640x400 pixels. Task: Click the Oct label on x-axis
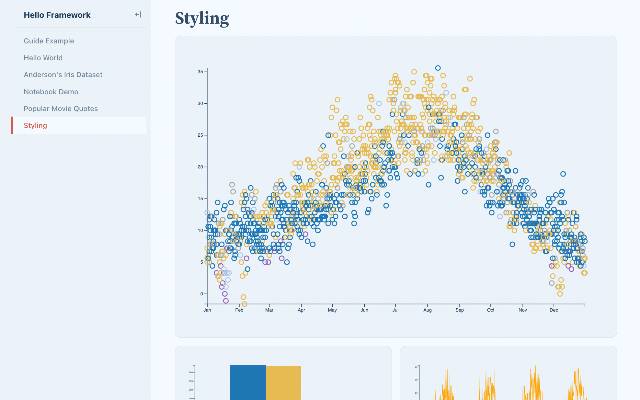tap(490, 310)
